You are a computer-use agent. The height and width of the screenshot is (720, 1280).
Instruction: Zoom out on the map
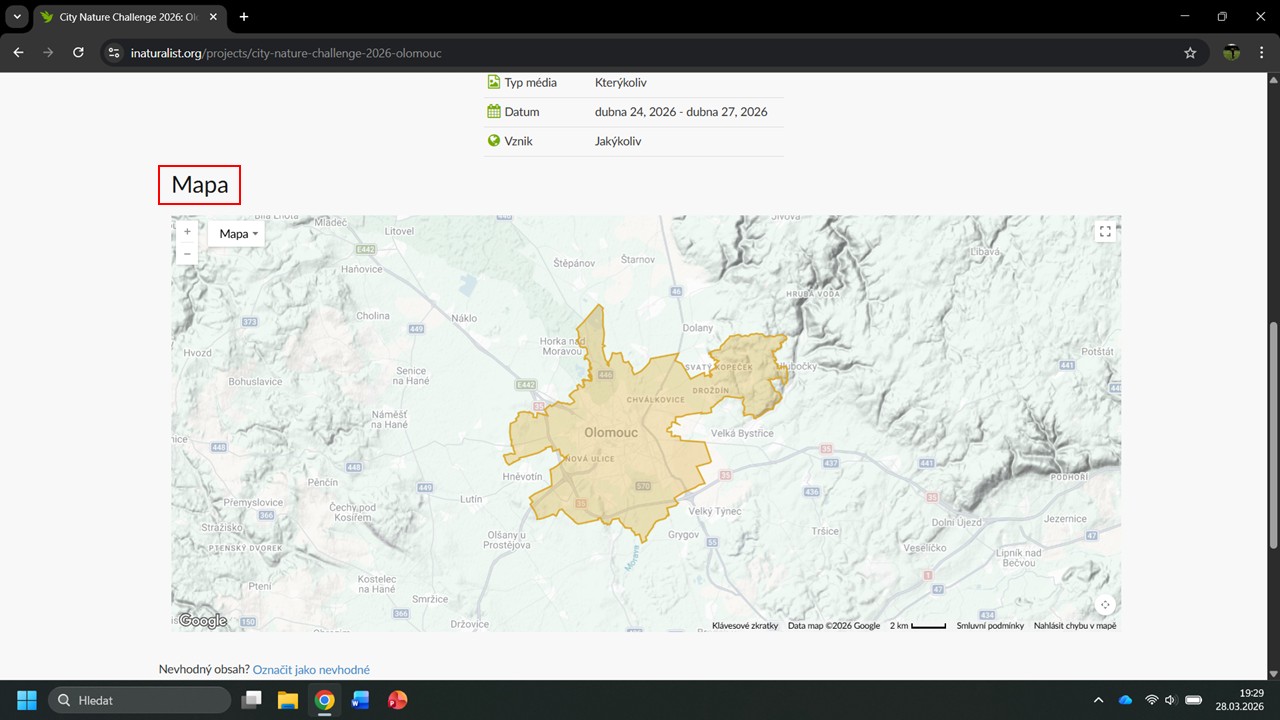coord(187,254)
